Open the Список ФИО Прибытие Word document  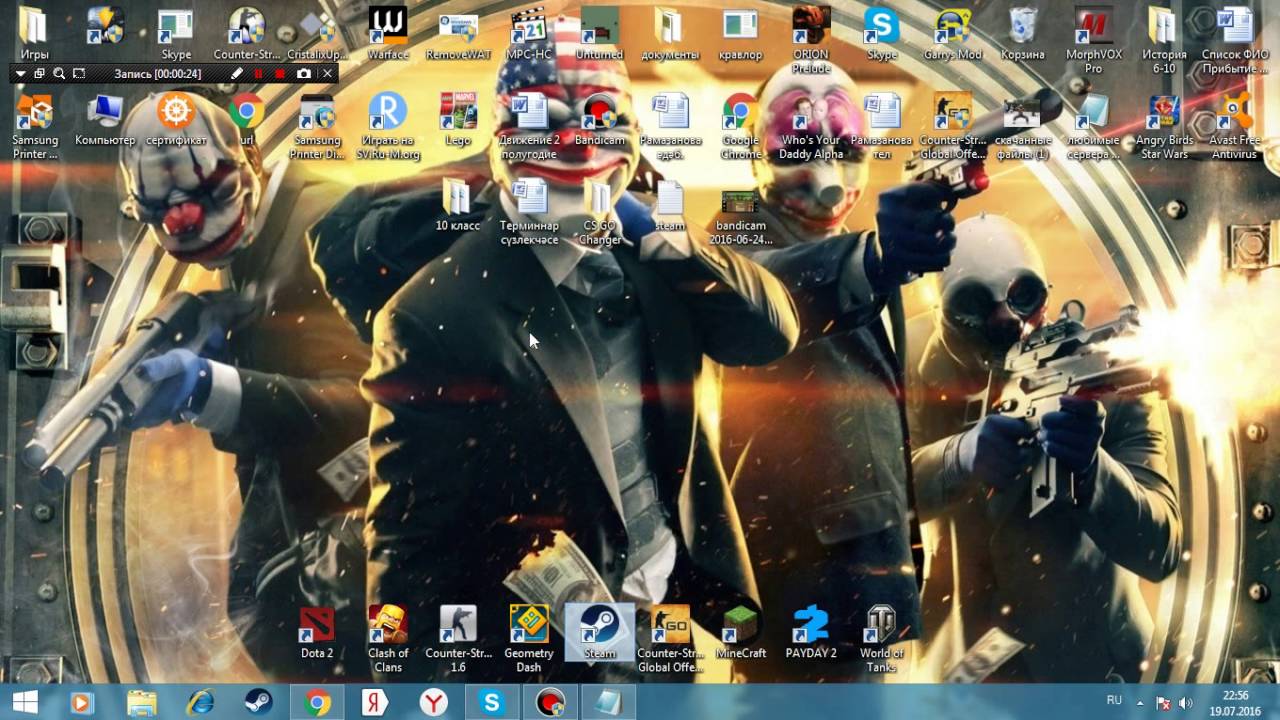tap(1234, 40)
